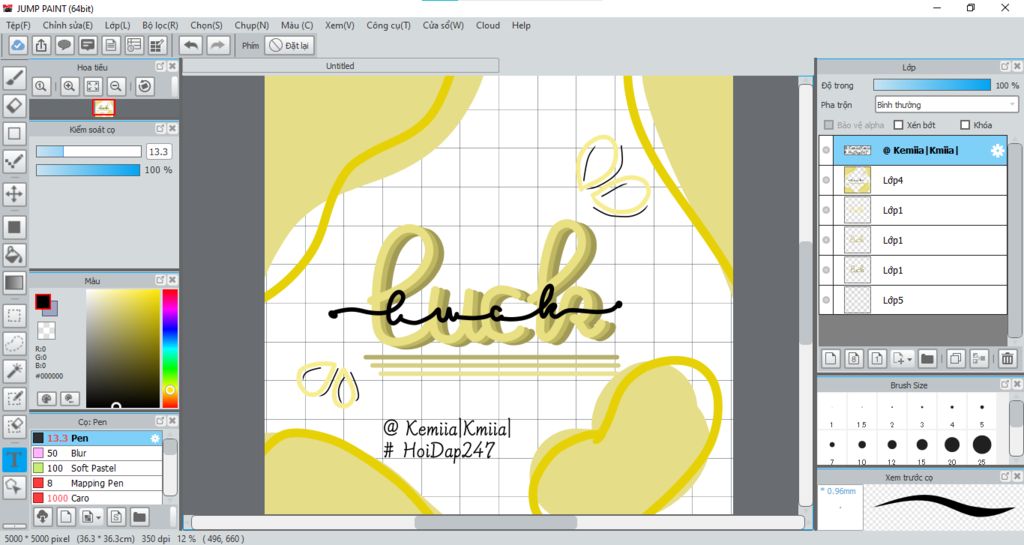Screen dimensions: 1024x545
Task: Delete layer with trash icon
Action: tap(1008, 358)
